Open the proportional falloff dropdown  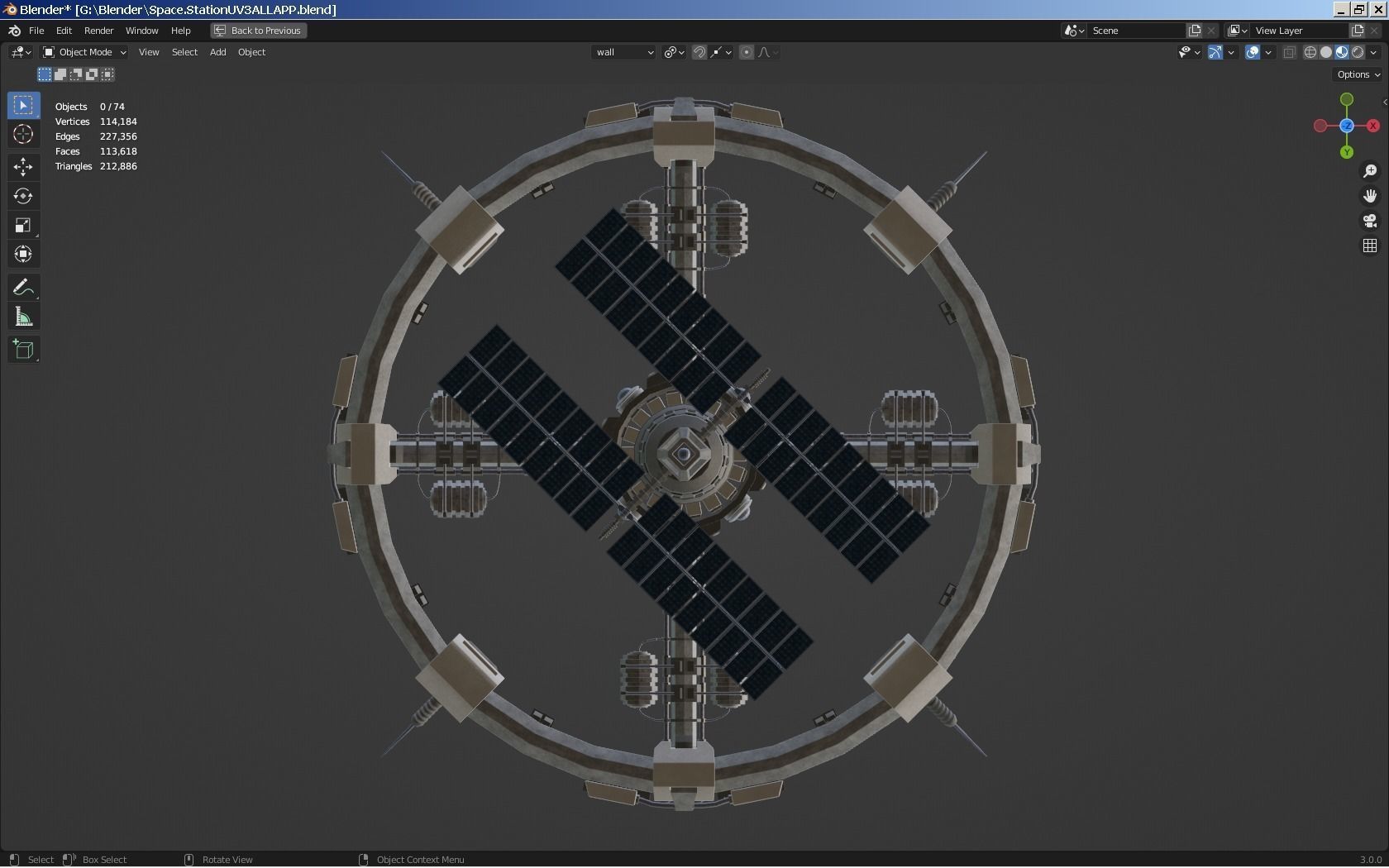768,52
